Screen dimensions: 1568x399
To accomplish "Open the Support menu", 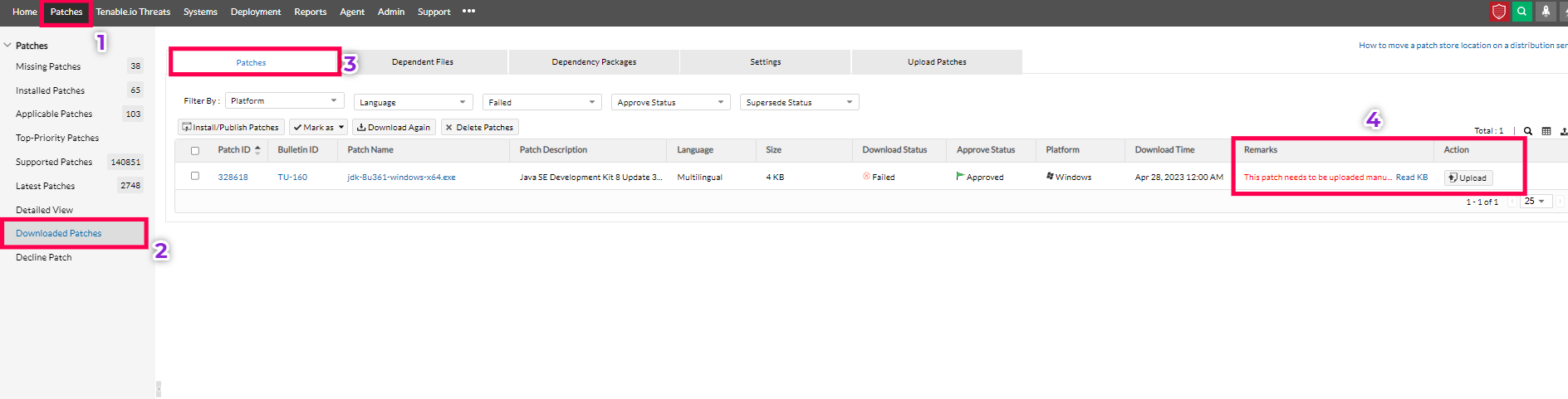I will click(434, 12).
